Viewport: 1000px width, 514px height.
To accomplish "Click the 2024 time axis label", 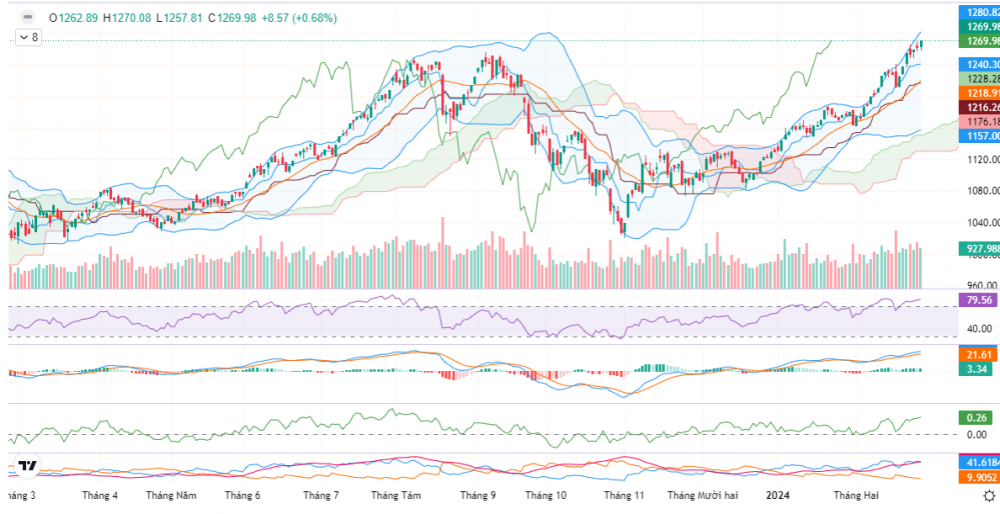I will pyautogui.click(x=776, y=496).
